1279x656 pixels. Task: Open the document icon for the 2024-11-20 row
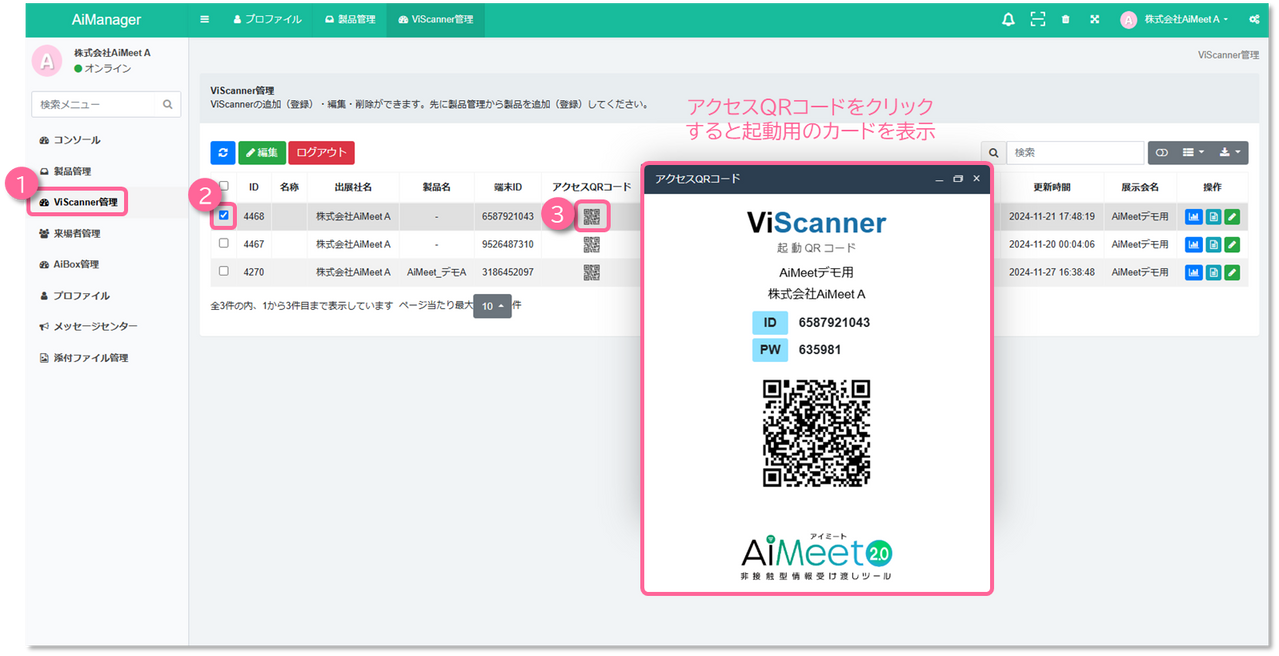[x=1213, y=244]
